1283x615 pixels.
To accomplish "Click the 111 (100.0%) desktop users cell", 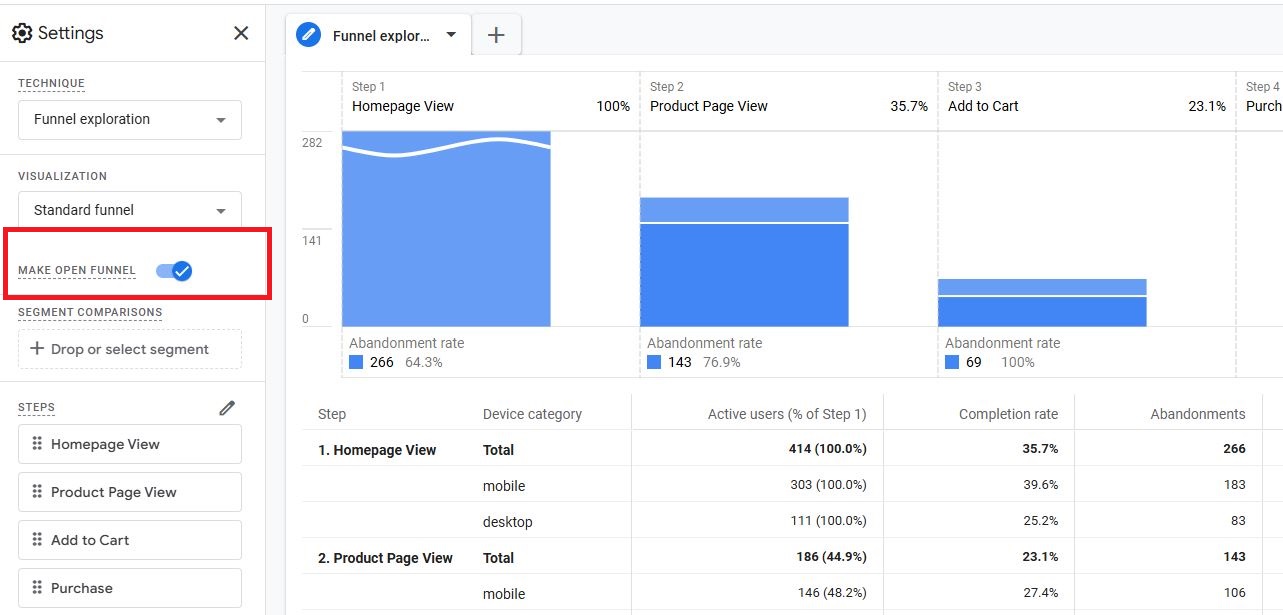I will point(829,521).
